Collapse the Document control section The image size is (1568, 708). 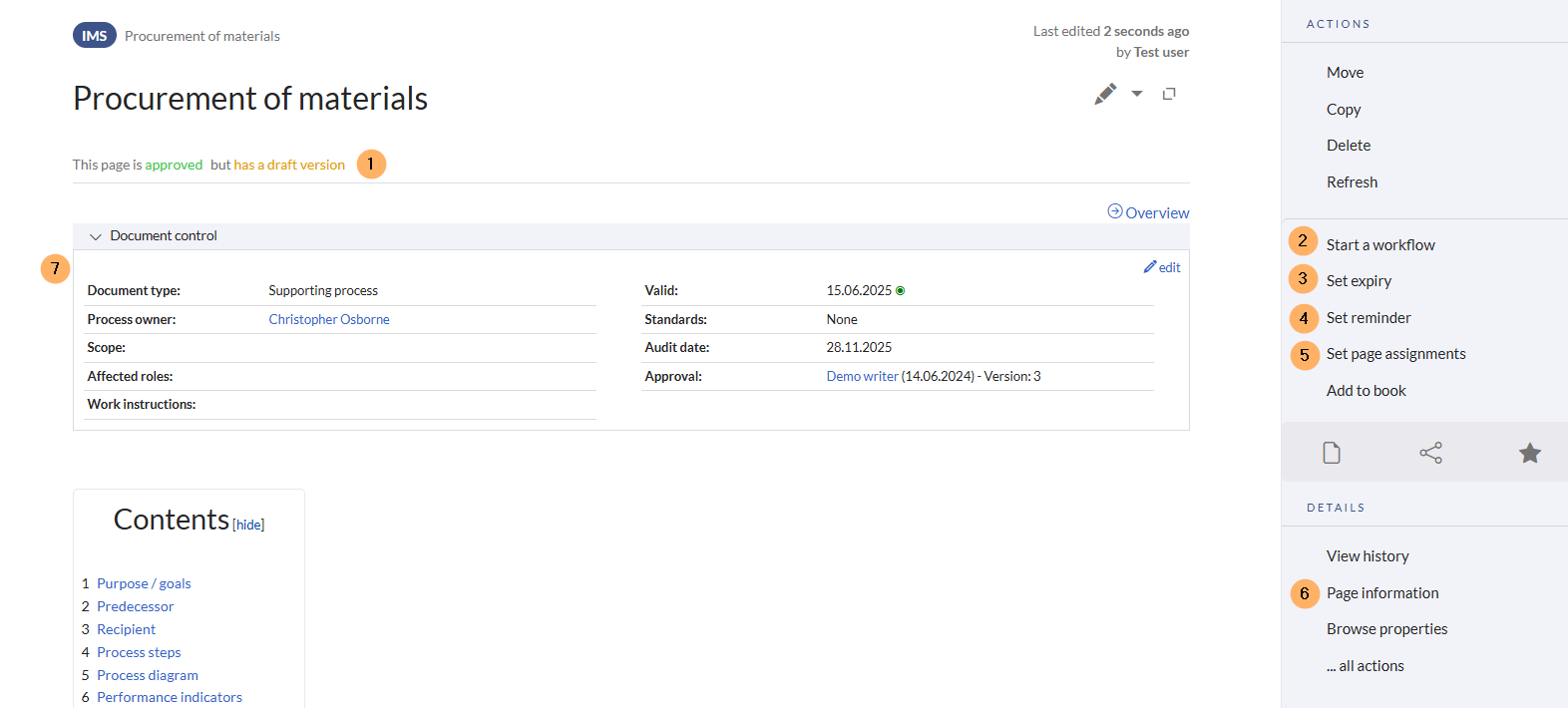click(x=96, y=236)
